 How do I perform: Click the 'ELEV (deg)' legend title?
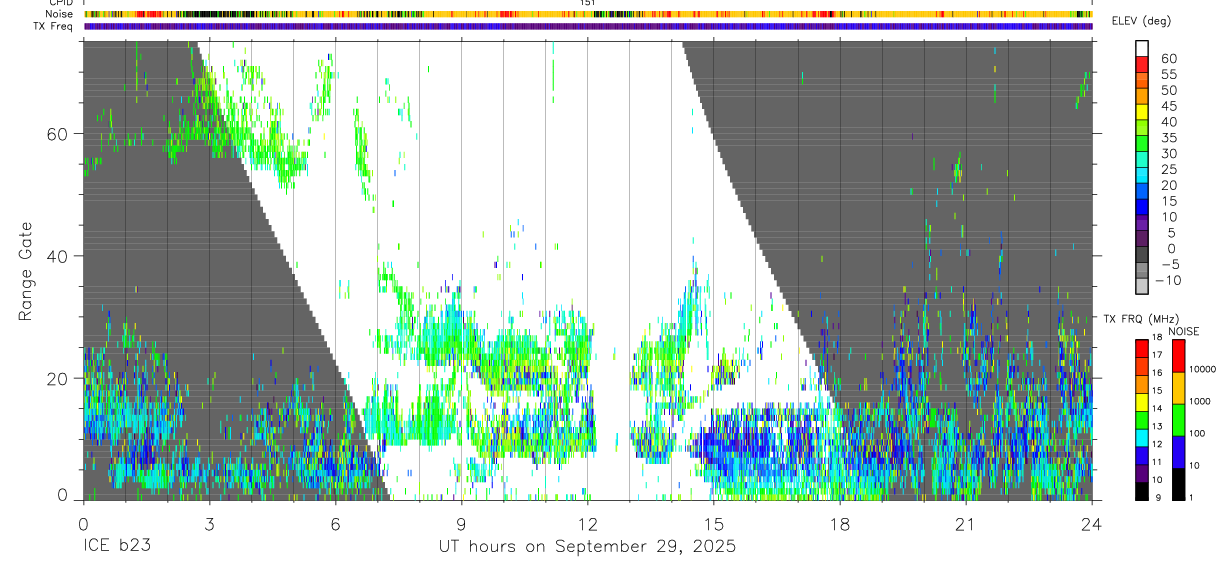pos(1141,21)
